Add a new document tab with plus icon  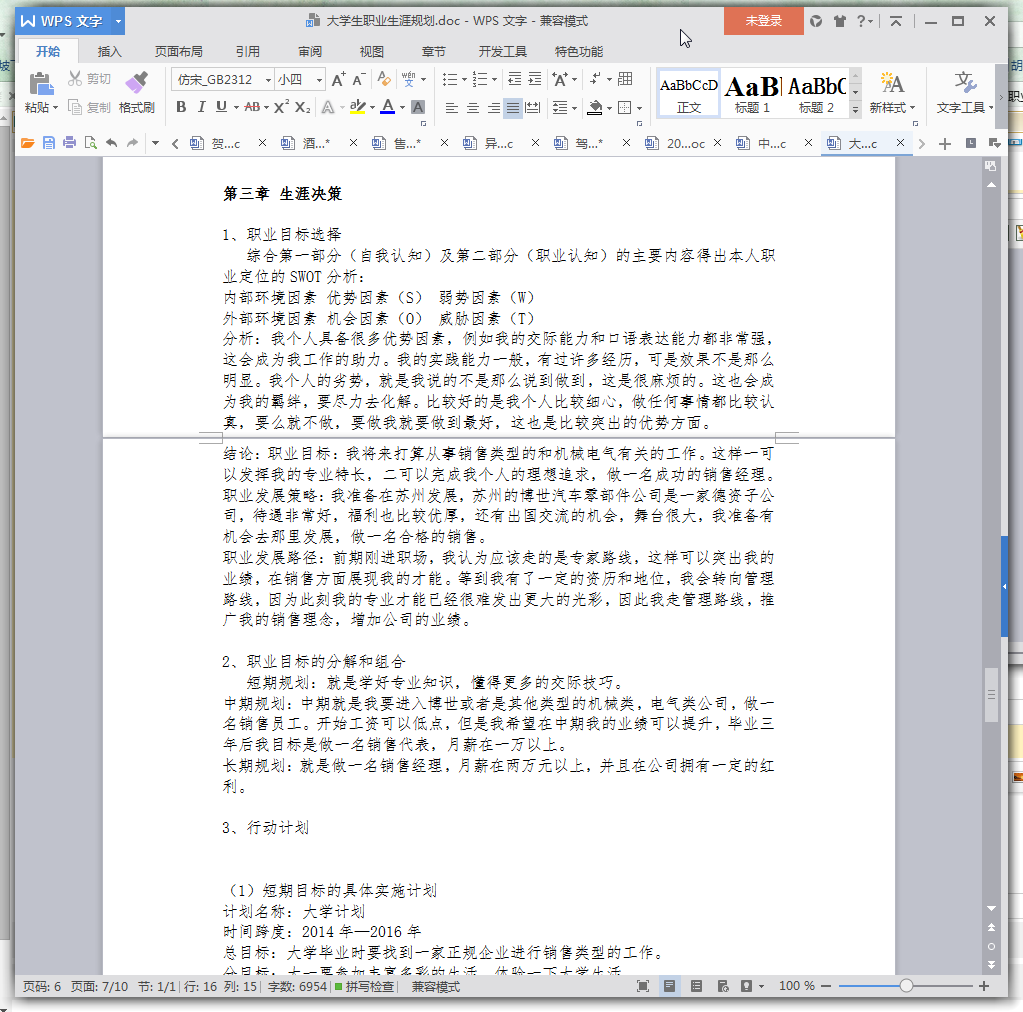click(945, 144)
